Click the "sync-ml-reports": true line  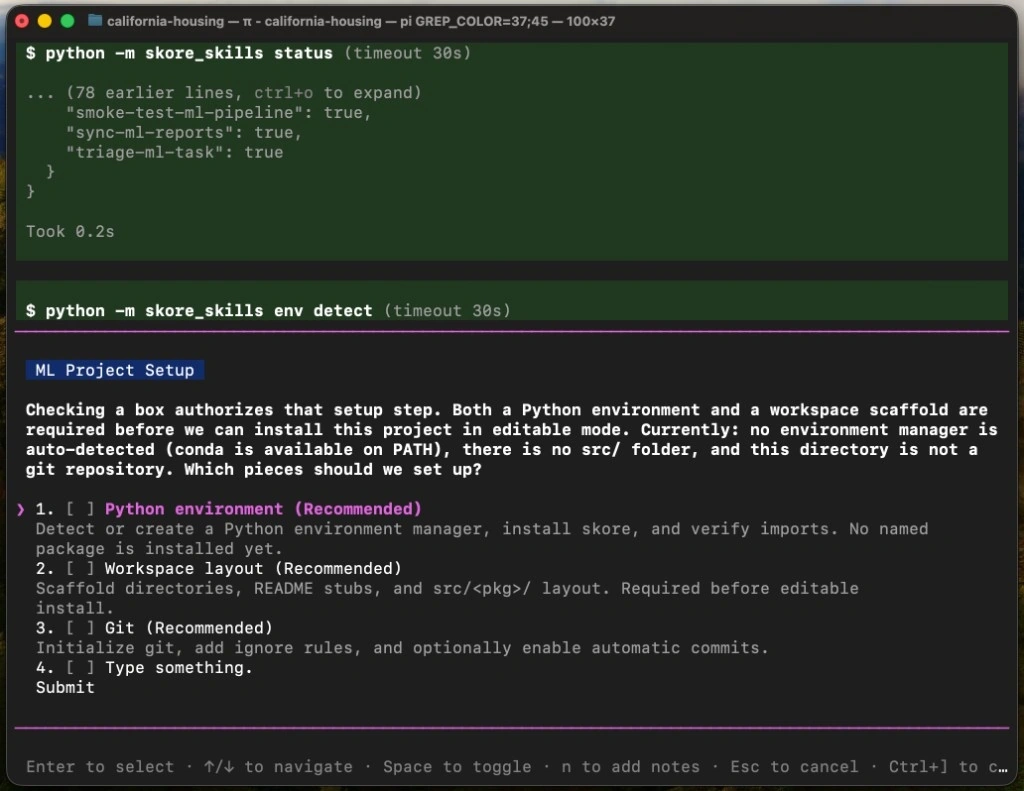coord(184,133)
